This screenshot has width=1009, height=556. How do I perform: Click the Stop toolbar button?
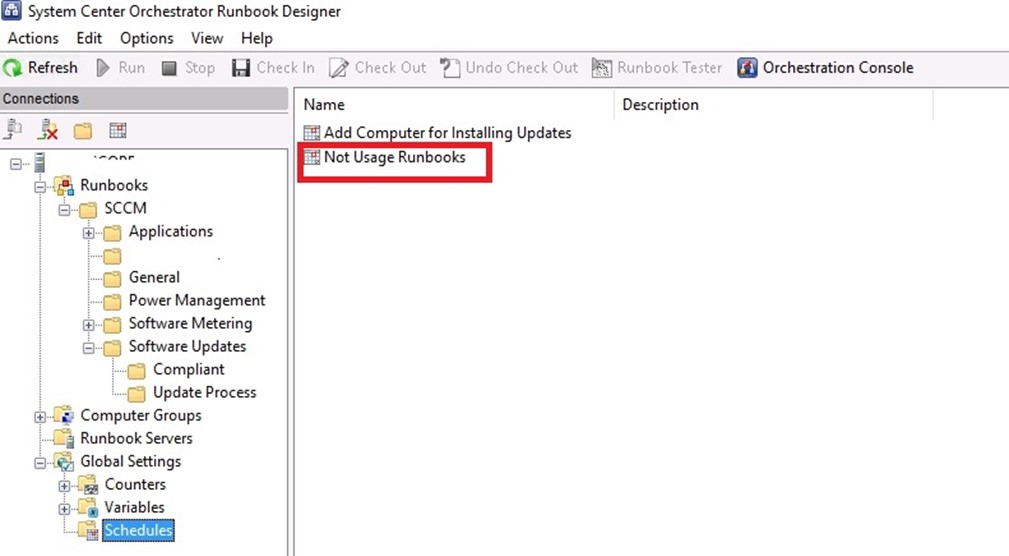pos(188,68)
